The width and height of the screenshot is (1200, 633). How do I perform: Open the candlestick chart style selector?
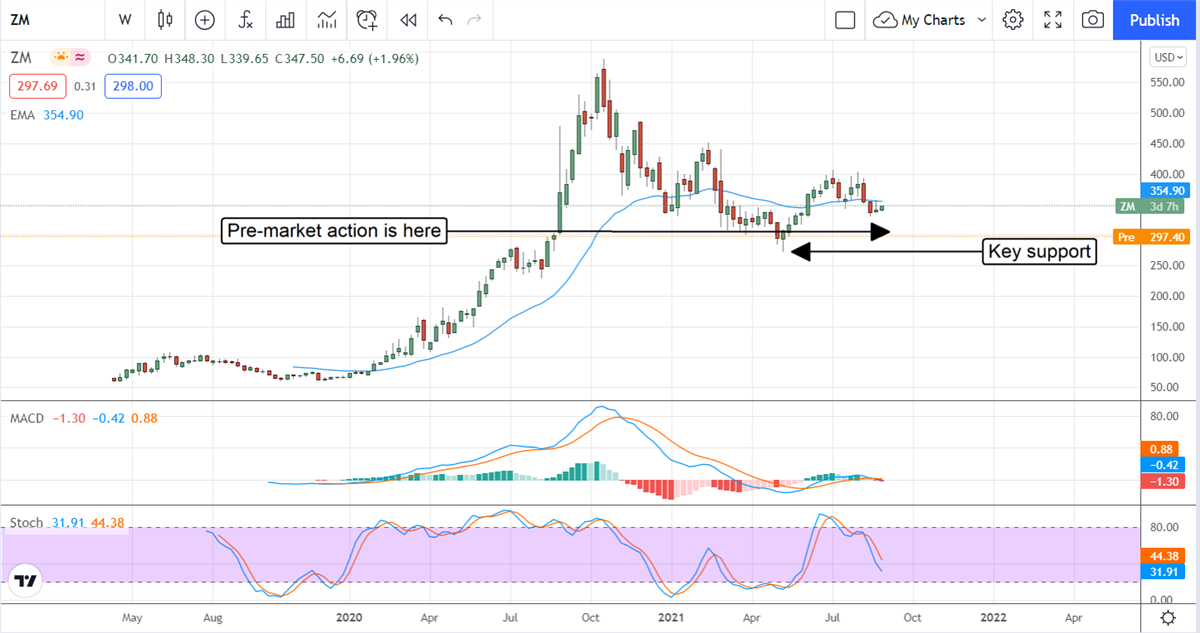(x=165, y=19)
